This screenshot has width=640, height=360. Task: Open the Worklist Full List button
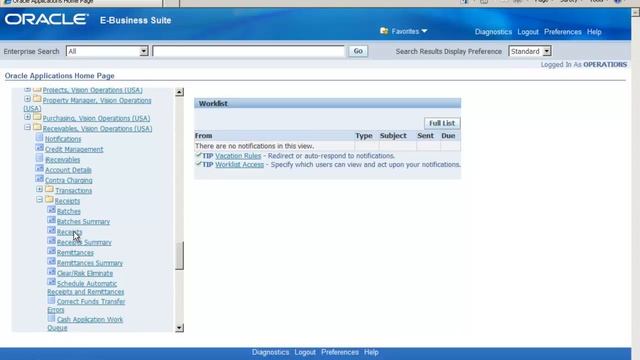tap(442, 123)
